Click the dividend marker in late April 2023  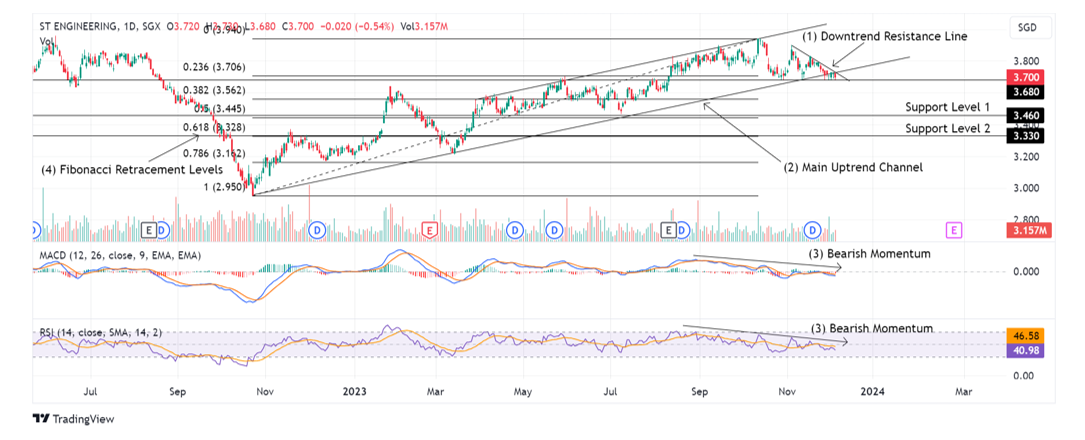click(515, 229)
